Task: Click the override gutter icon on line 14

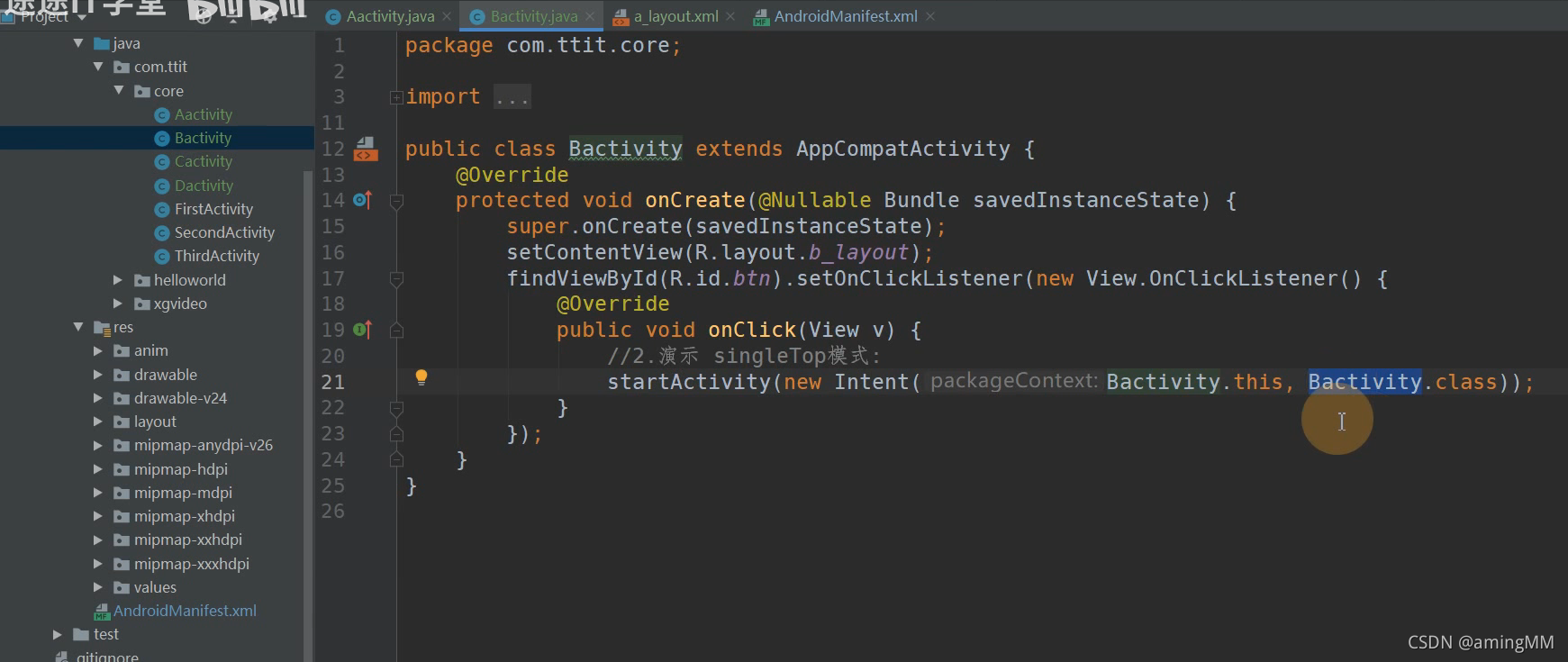Action: tap(363, 200)
